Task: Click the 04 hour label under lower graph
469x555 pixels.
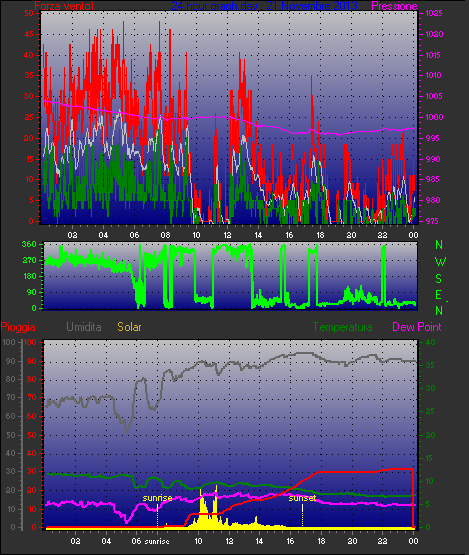Action: (106, 541)
